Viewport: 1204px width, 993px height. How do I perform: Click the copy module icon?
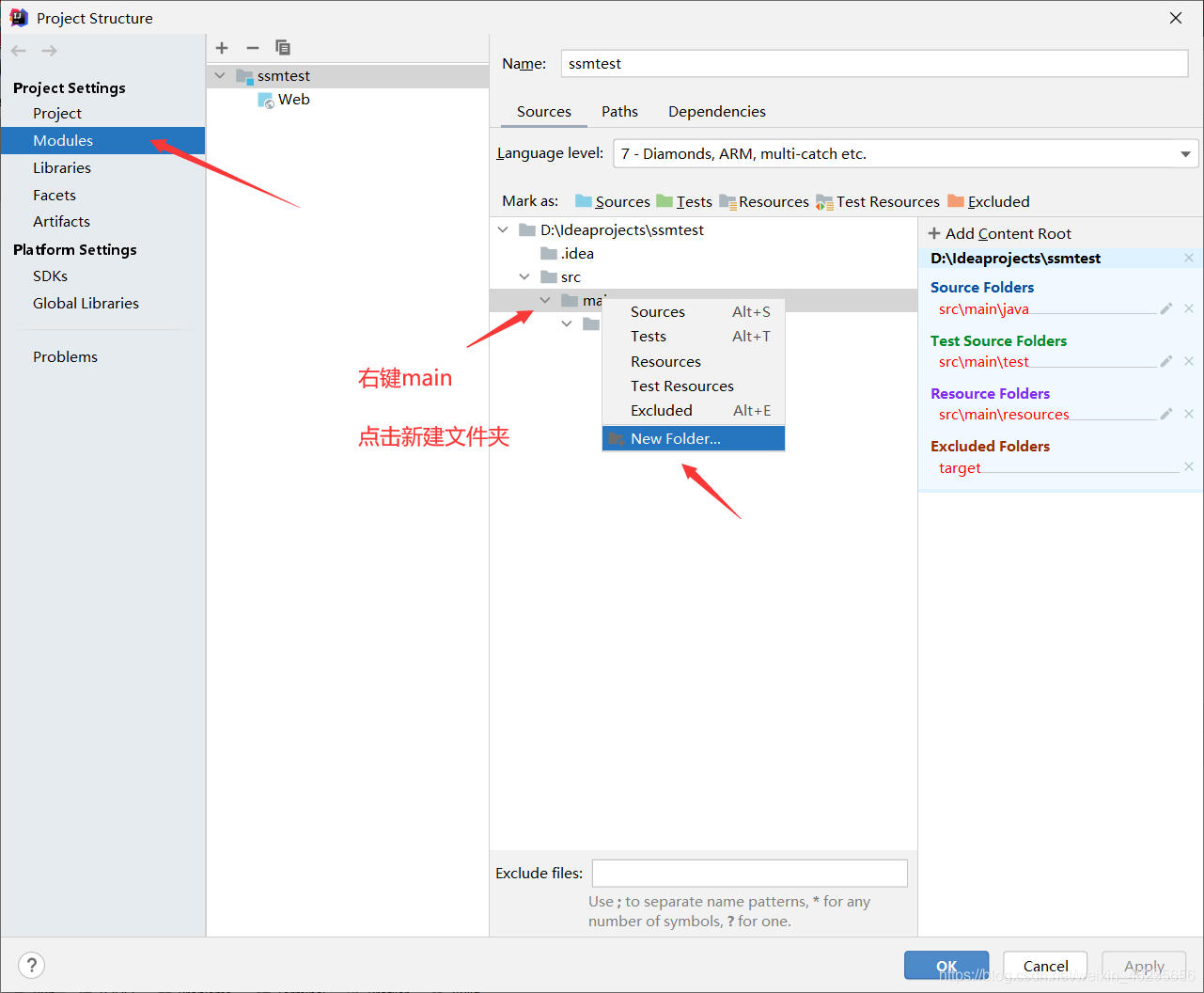[283, 48]
